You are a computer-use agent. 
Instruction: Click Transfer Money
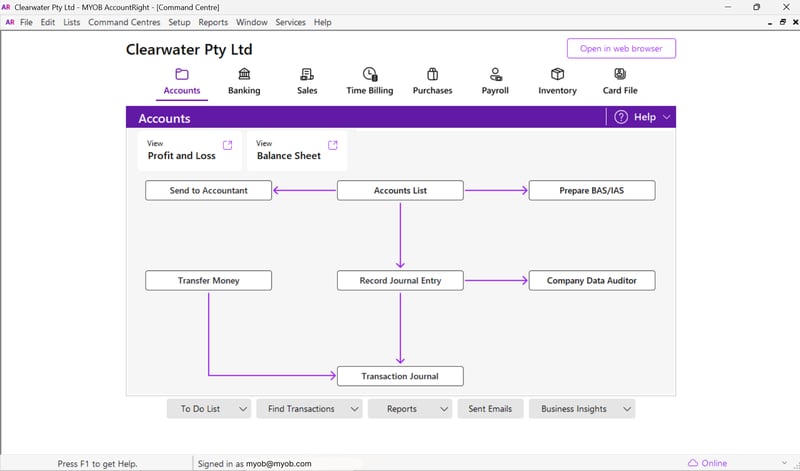(x=208, y=281)
